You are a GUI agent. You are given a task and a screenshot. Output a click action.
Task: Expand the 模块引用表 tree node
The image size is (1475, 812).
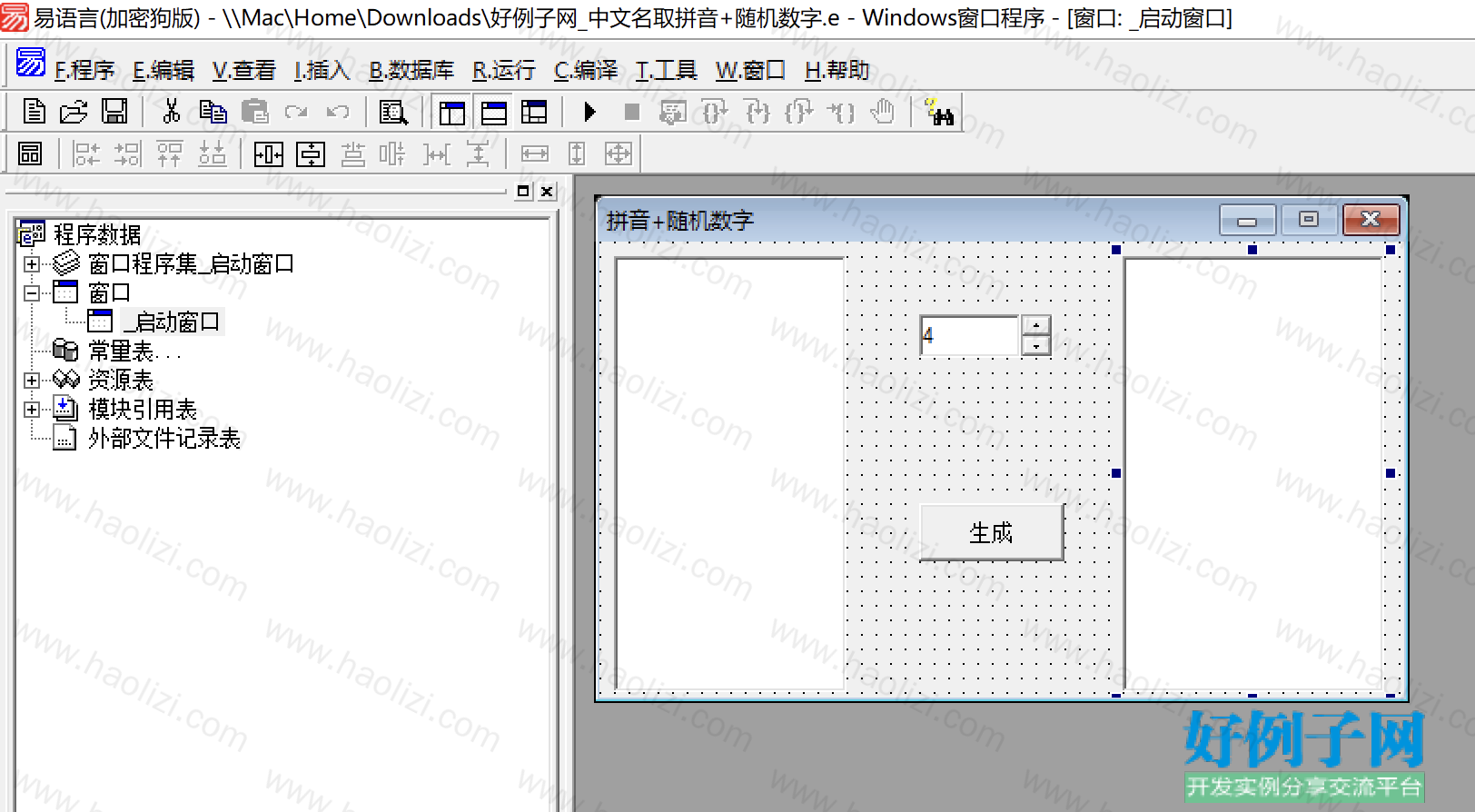(x=32, y=410)
